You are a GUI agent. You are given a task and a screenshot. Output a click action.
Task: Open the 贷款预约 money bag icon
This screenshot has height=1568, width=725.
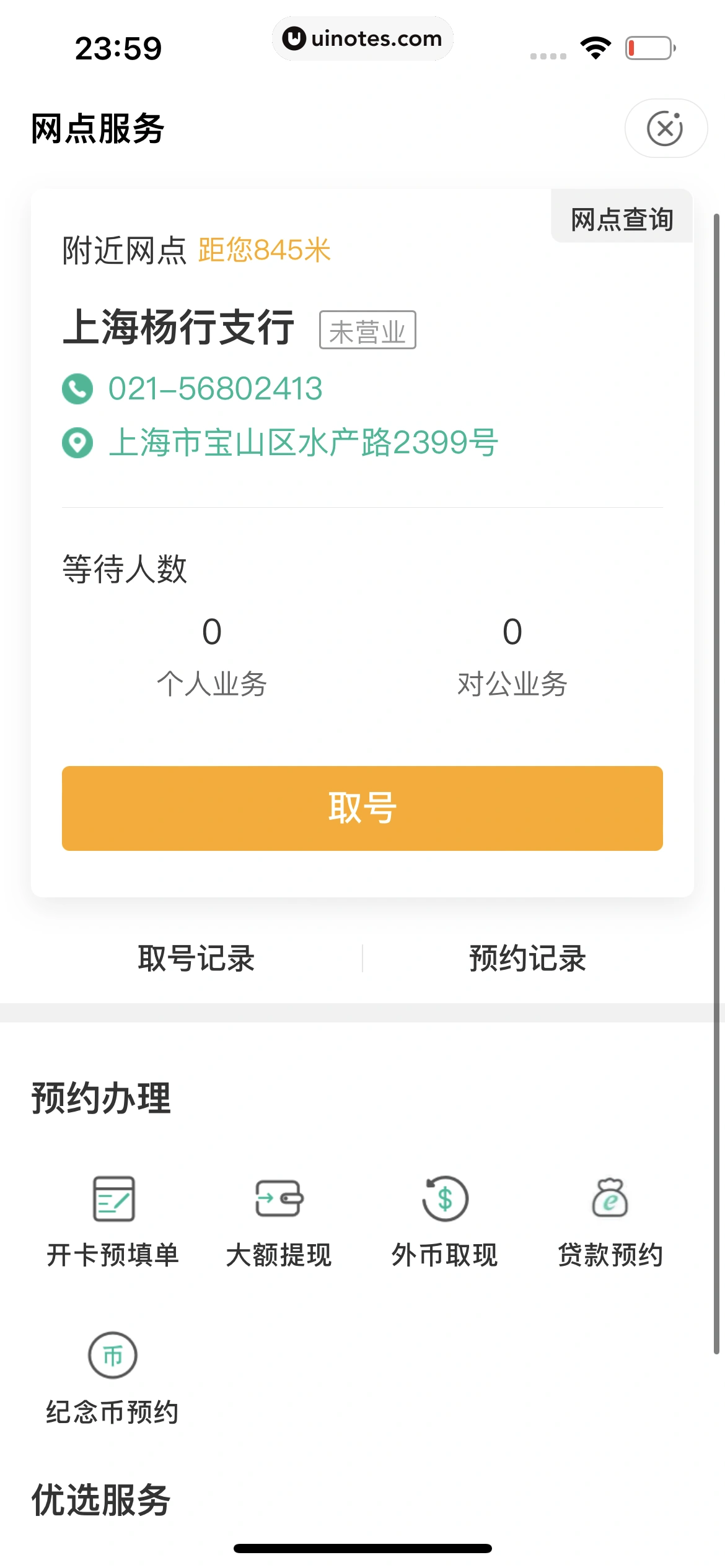coord(610,1199)
